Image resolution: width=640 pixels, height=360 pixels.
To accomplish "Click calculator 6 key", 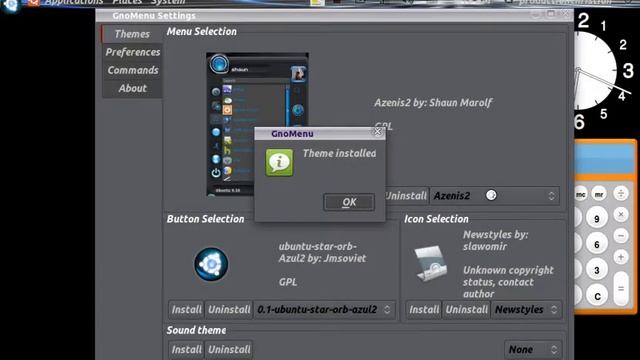I will tap(597, 244).
